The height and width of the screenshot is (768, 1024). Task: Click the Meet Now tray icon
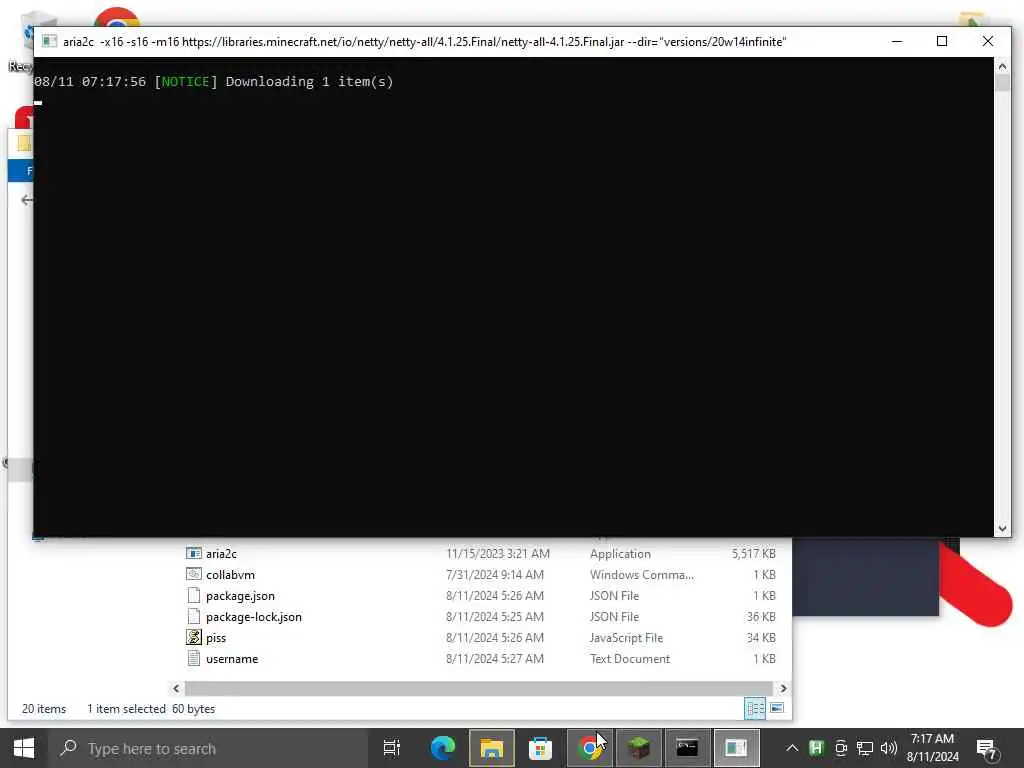pos(841,748)
